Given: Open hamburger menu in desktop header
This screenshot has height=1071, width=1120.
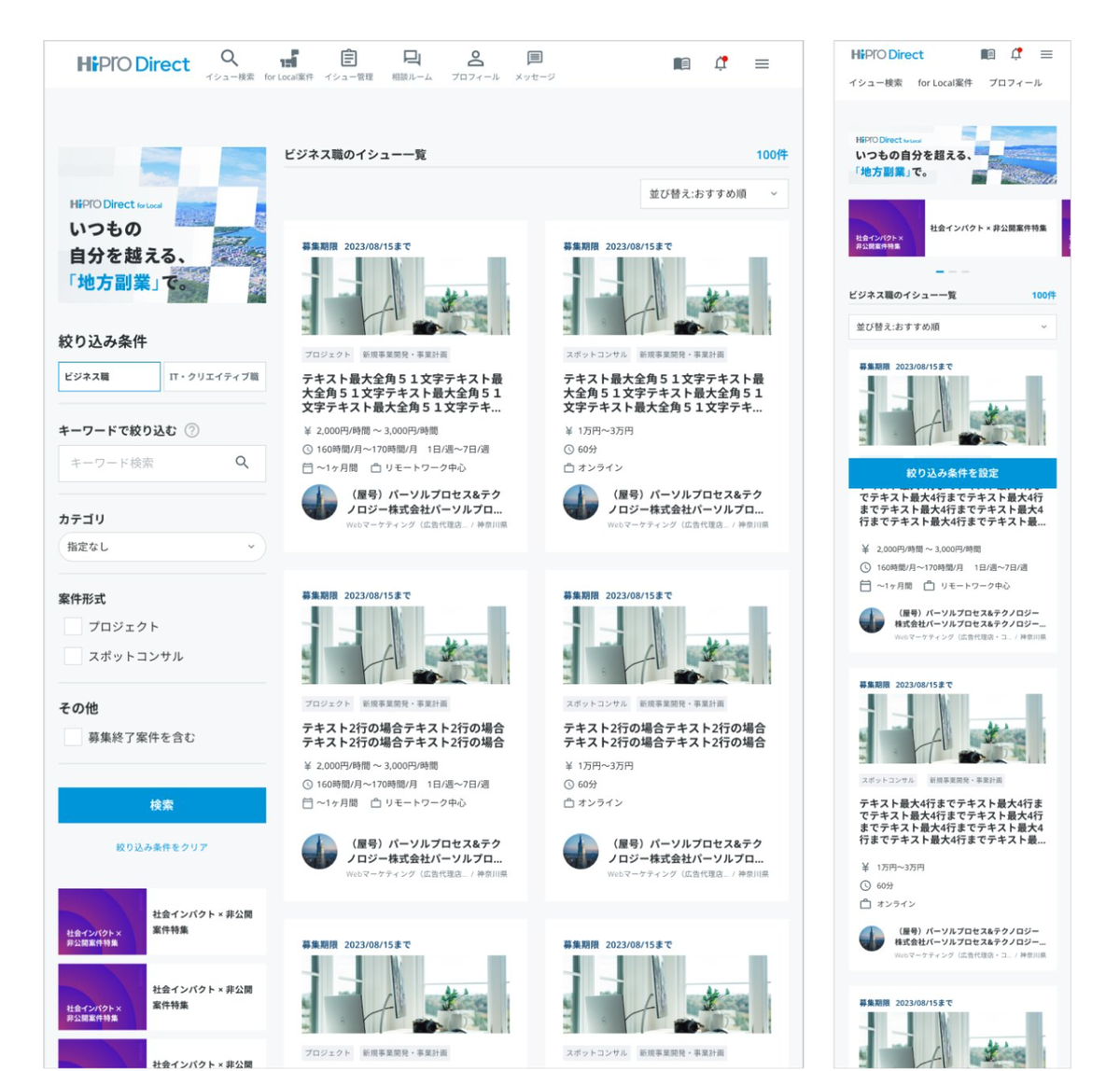Looking at the screenshot, I should [x=763, y=63].
